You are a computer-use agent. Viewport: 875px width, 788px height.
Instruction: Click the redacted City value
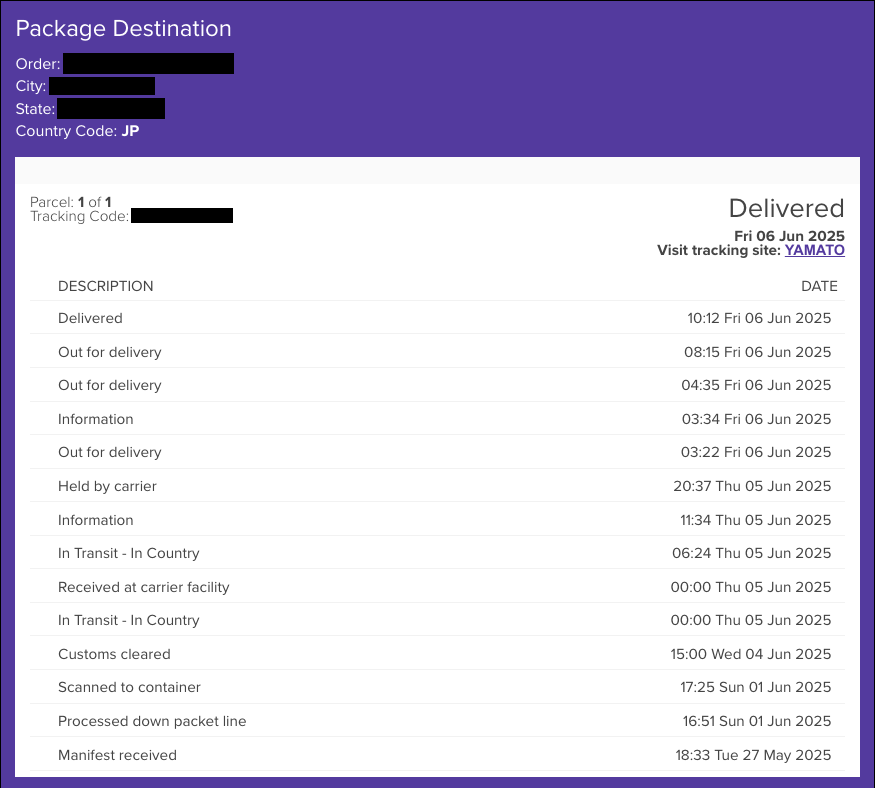[x=102, y=86]
